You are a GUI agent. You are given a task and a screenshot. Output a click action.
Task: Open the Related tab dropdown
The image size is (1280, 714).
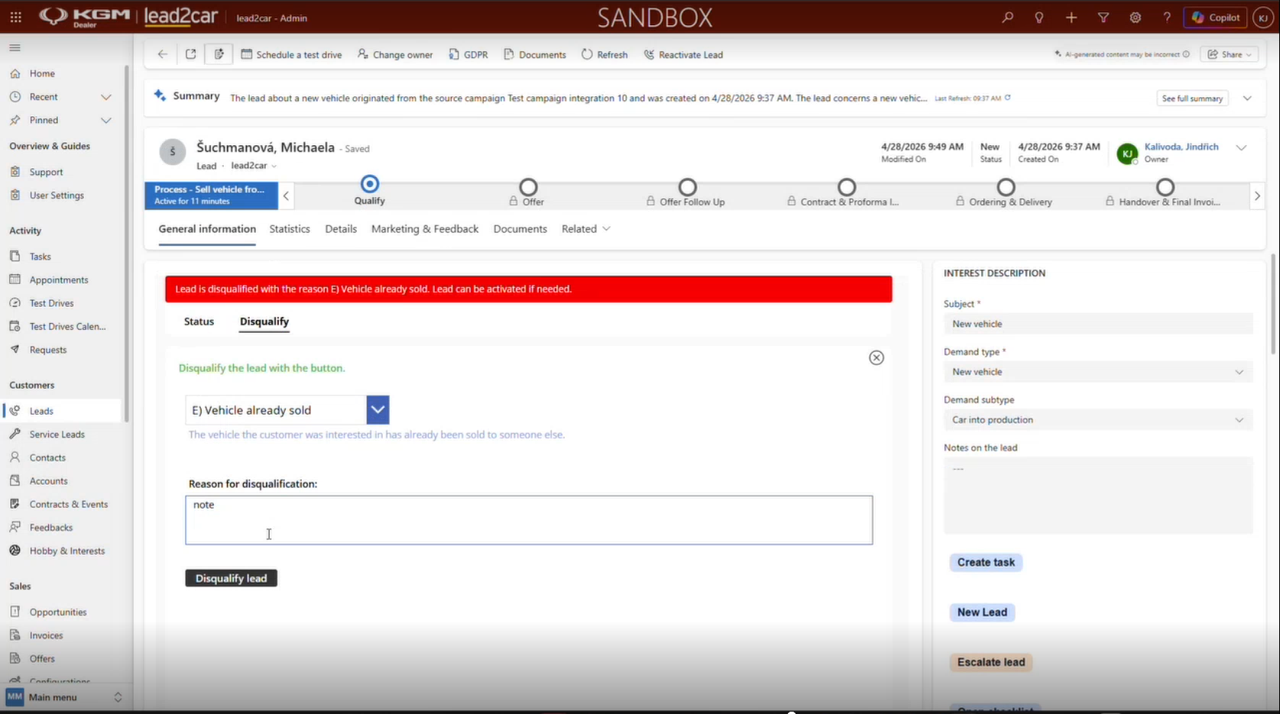coord(586,229)
